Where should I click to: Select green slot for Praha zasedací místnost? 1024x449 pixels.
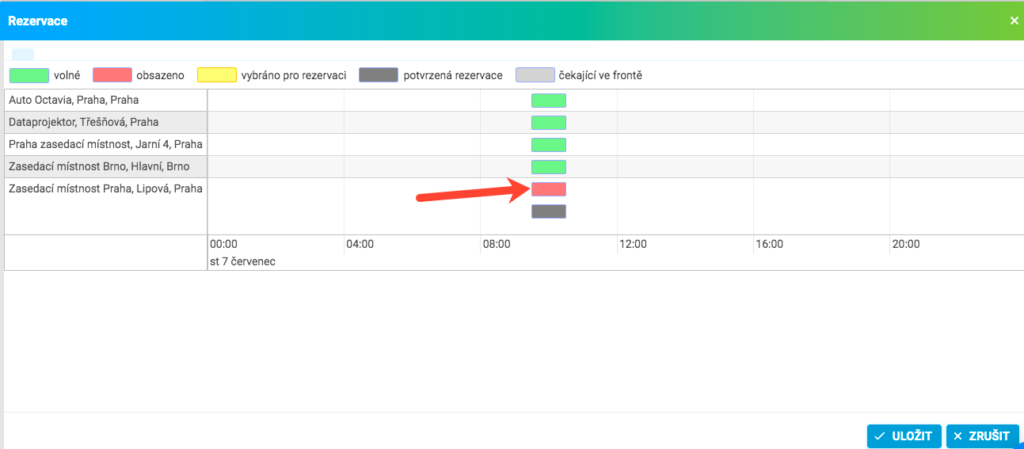[549, 145]
